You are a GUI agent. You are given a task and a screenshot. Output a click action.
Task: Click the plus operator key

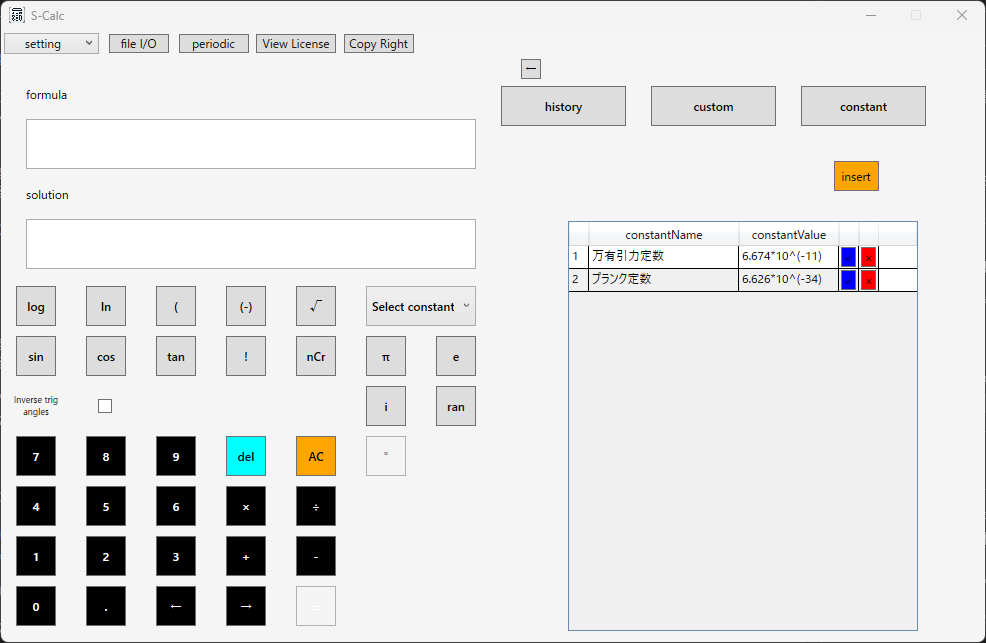tap(246, 556)
